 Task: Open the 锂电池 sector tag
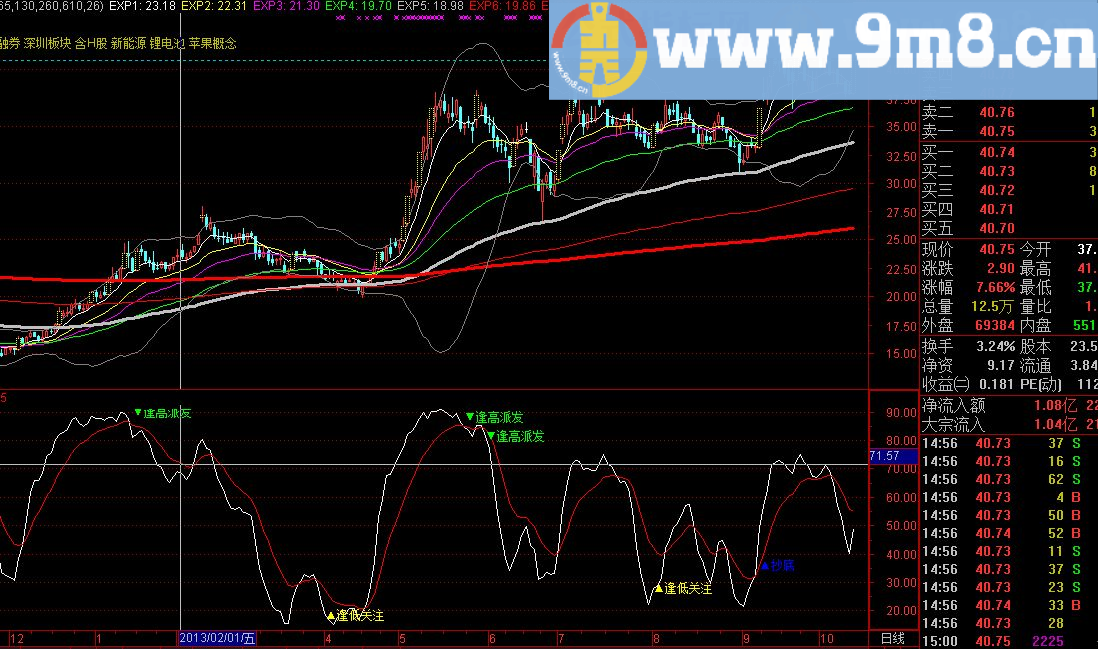(x=167, y=43)
